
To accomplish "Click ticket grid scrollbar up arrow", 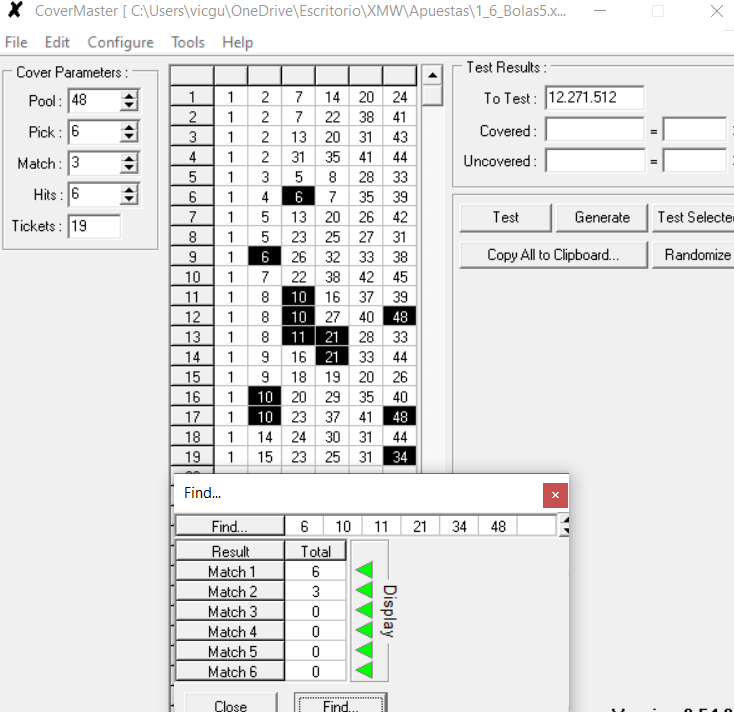I will pyautogui.click(x=433, y=75).
